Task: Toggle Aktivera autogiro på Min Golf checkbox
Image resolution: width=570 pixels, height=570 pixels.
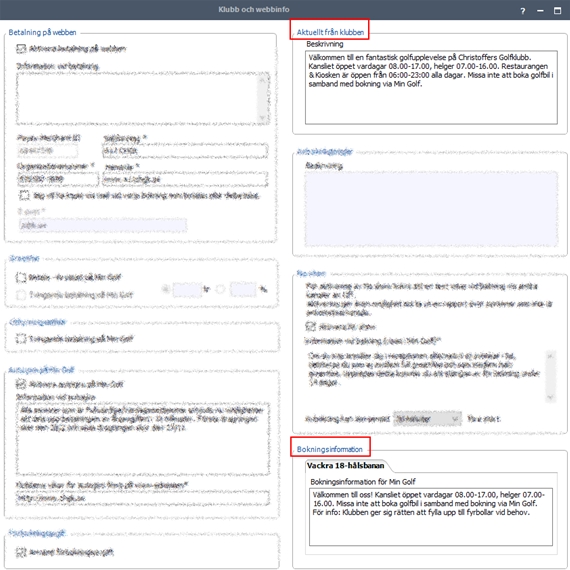Action: [21, 384]
